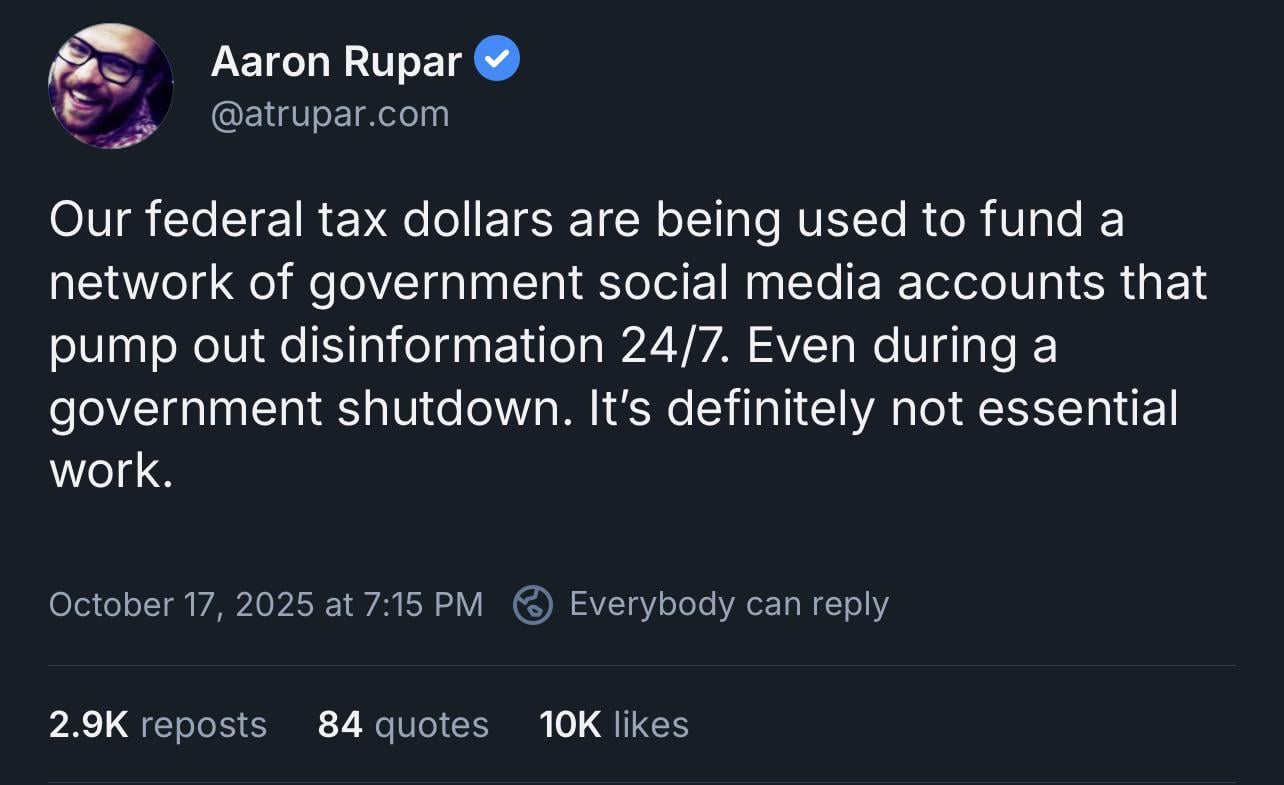
Task: Click the number "10K" like count
Action: [570, 724]
